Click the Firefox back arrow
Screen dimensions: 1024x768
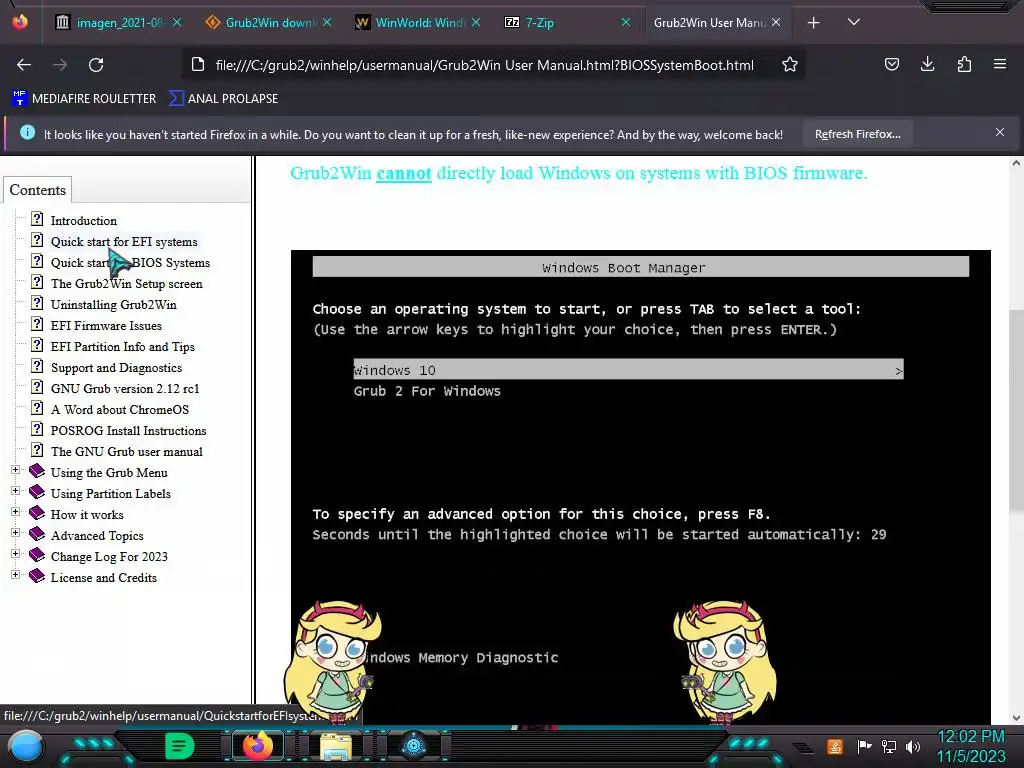pyautogui.click(x=24, y=65)
